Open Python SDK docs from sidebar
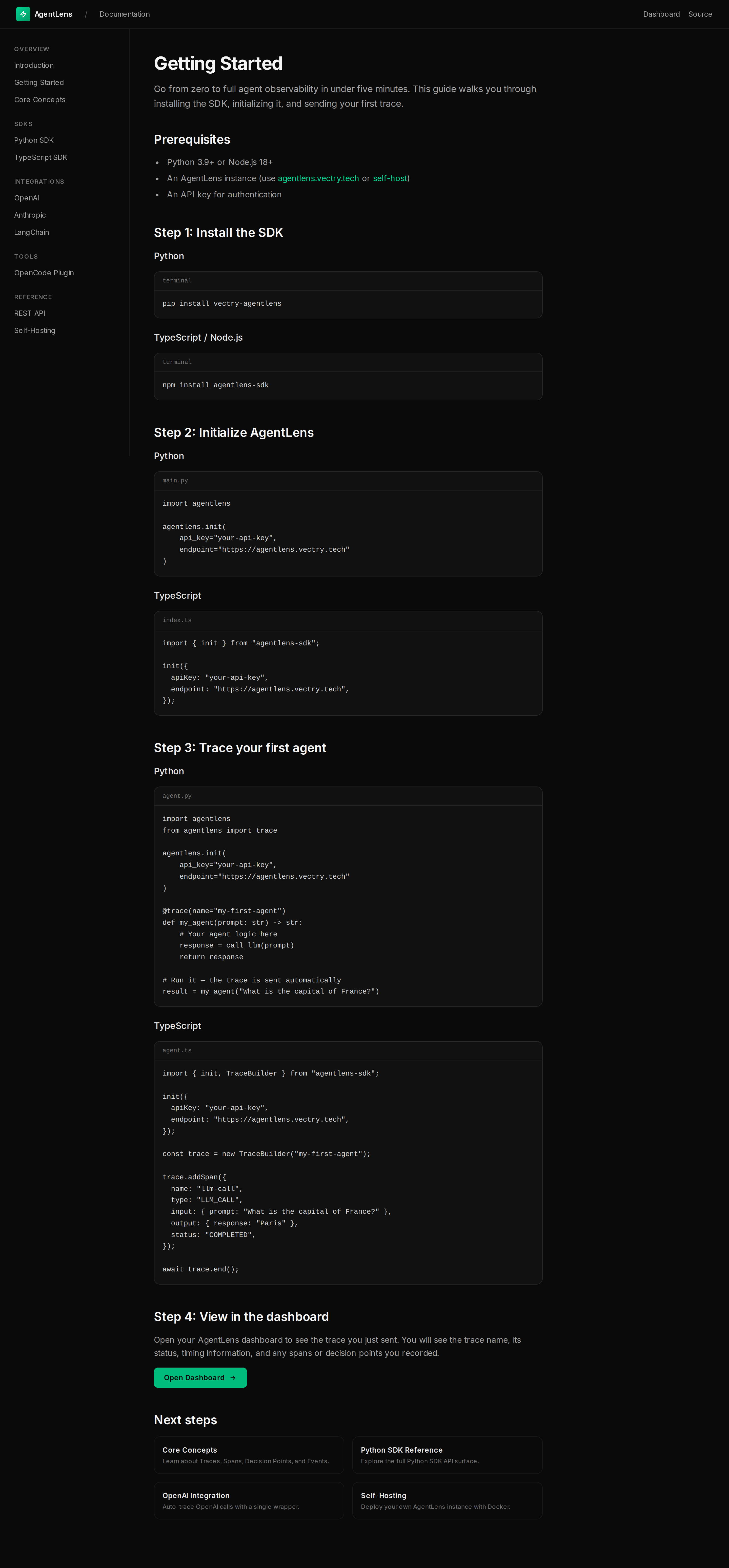 [34, 140]
